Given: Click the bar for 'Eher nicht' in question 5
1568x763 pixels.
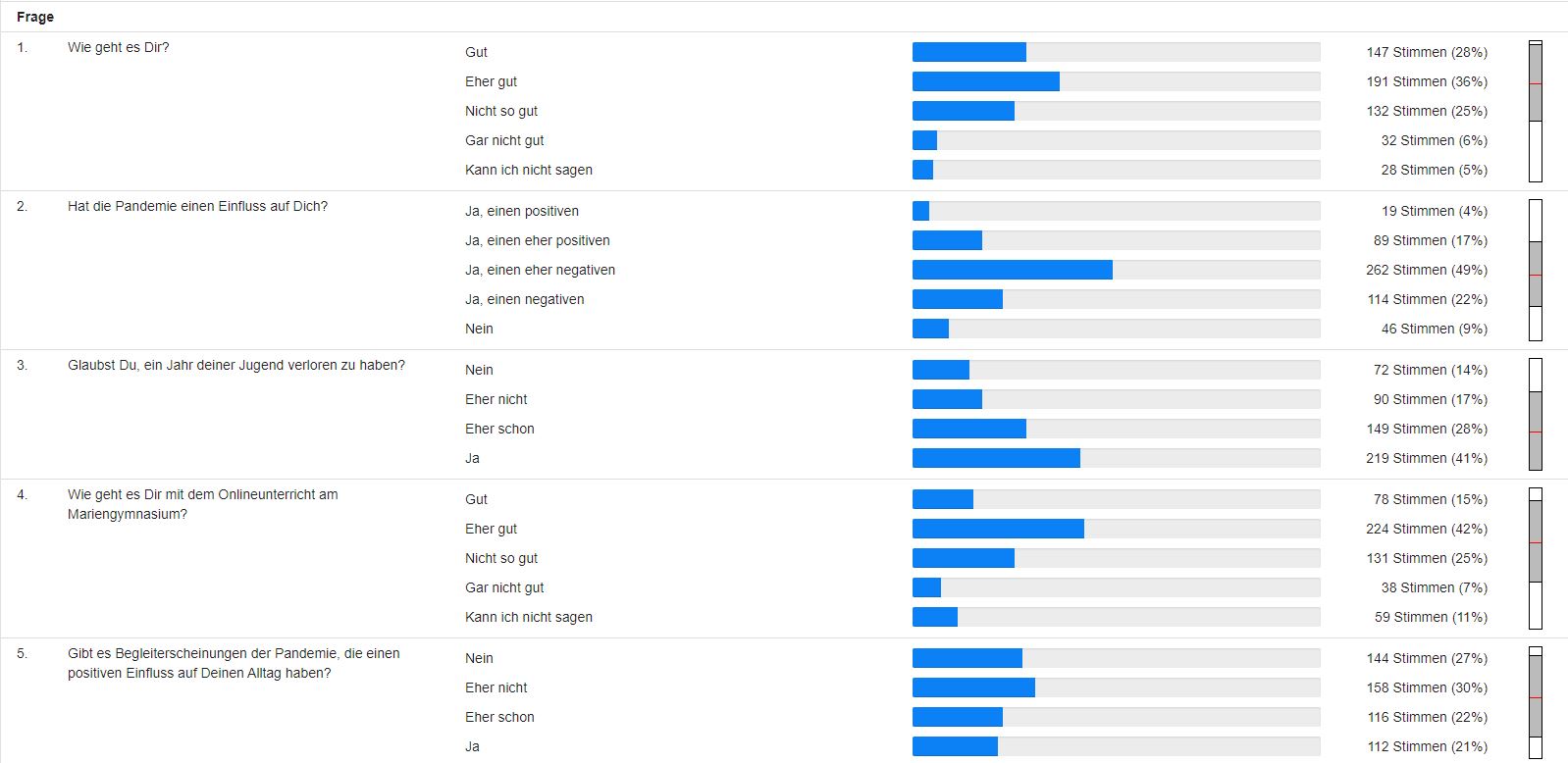Looking at the screenshot, I should tap(973, 687).
